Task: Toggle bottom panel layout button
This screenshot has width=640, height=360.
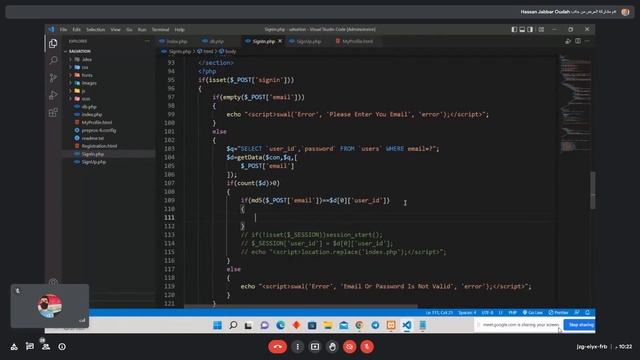Action: point(522,29)
